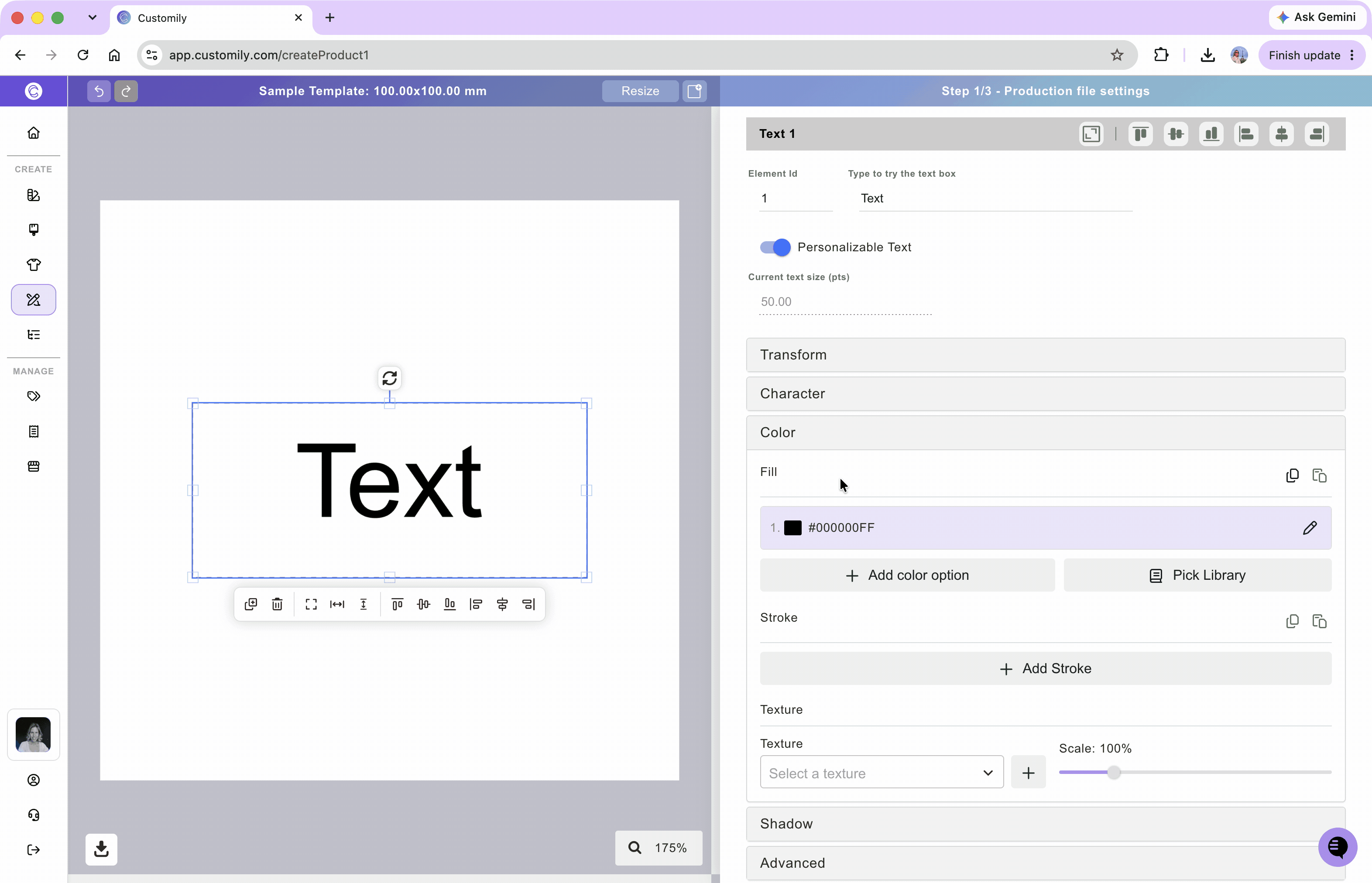
Task: Fit width in floating toolbar
Action: pyautogui.click(x=337, y=604)
